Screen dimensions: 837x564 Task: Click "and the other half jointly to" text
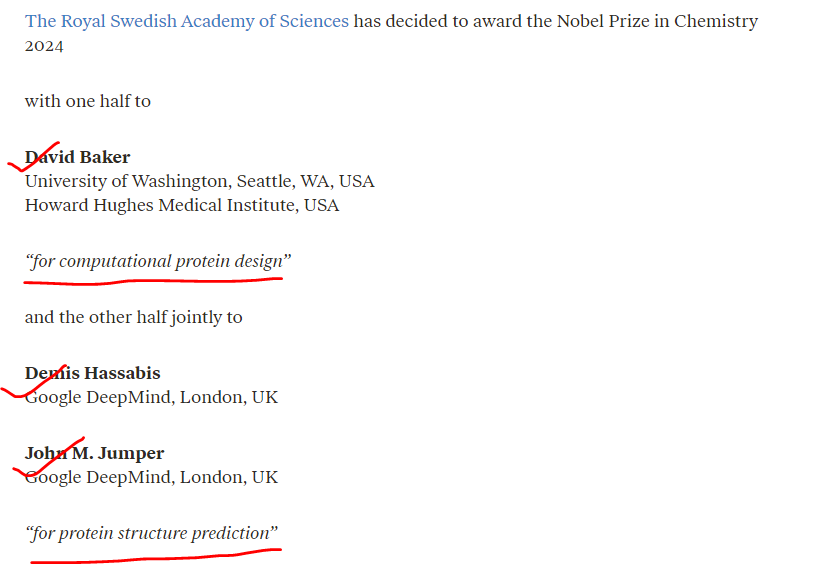coord(133,317)
